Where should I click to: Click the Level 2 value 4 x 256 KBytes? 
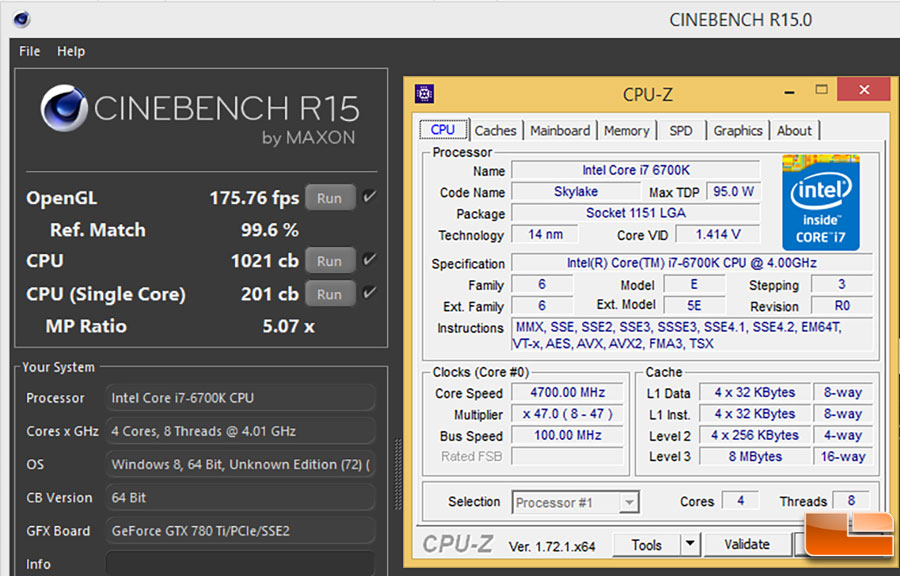tap(754, 435)
